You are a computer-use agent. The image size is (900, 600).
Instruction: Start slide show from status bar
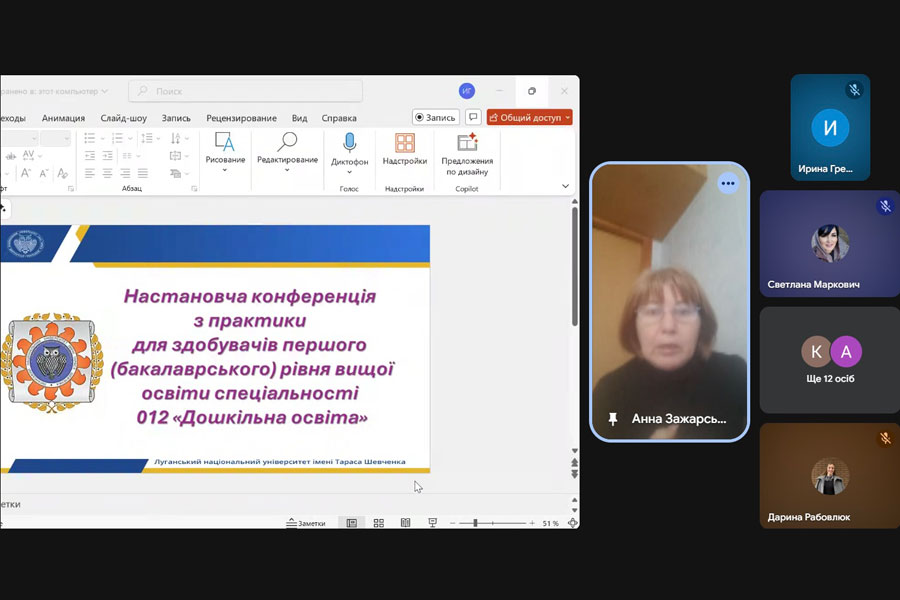[432, 522]
